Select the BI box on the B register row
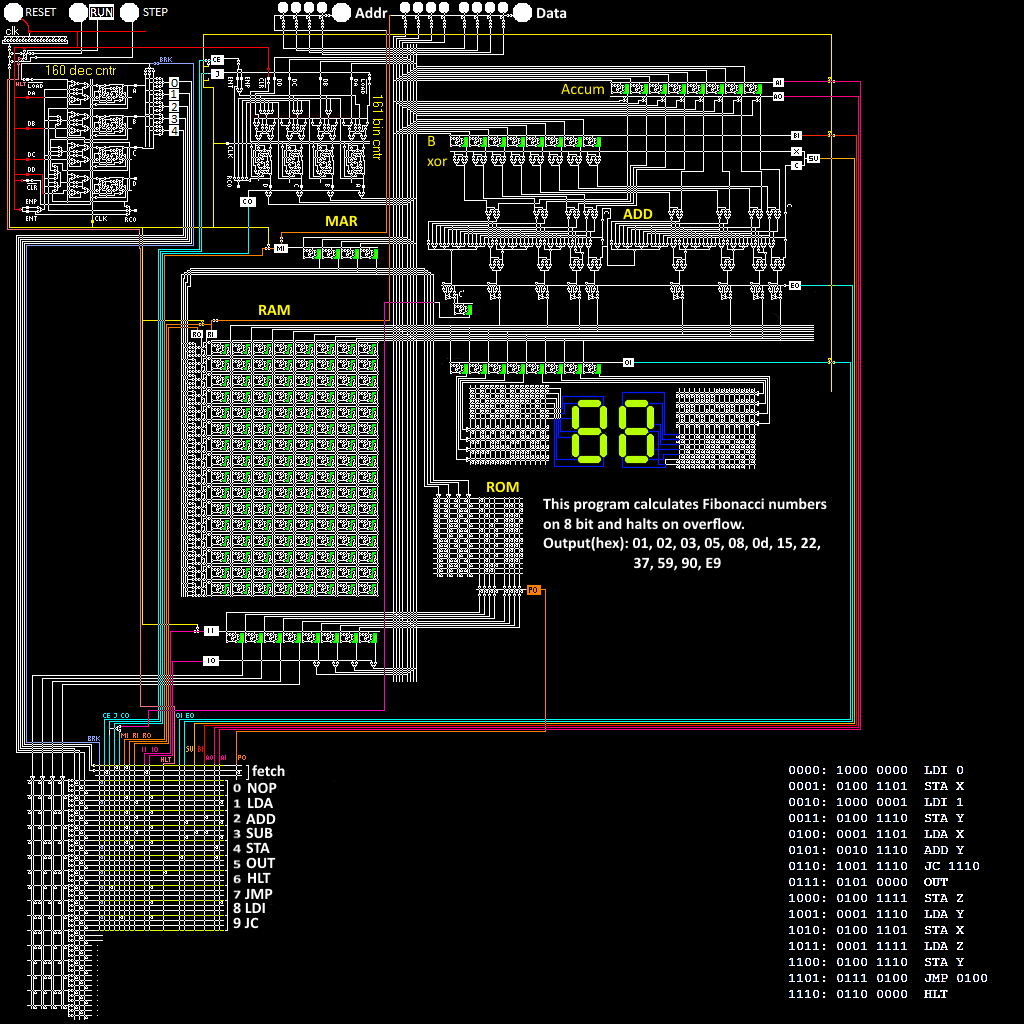Viewport: 1024px width, 1024px height. 796,135
